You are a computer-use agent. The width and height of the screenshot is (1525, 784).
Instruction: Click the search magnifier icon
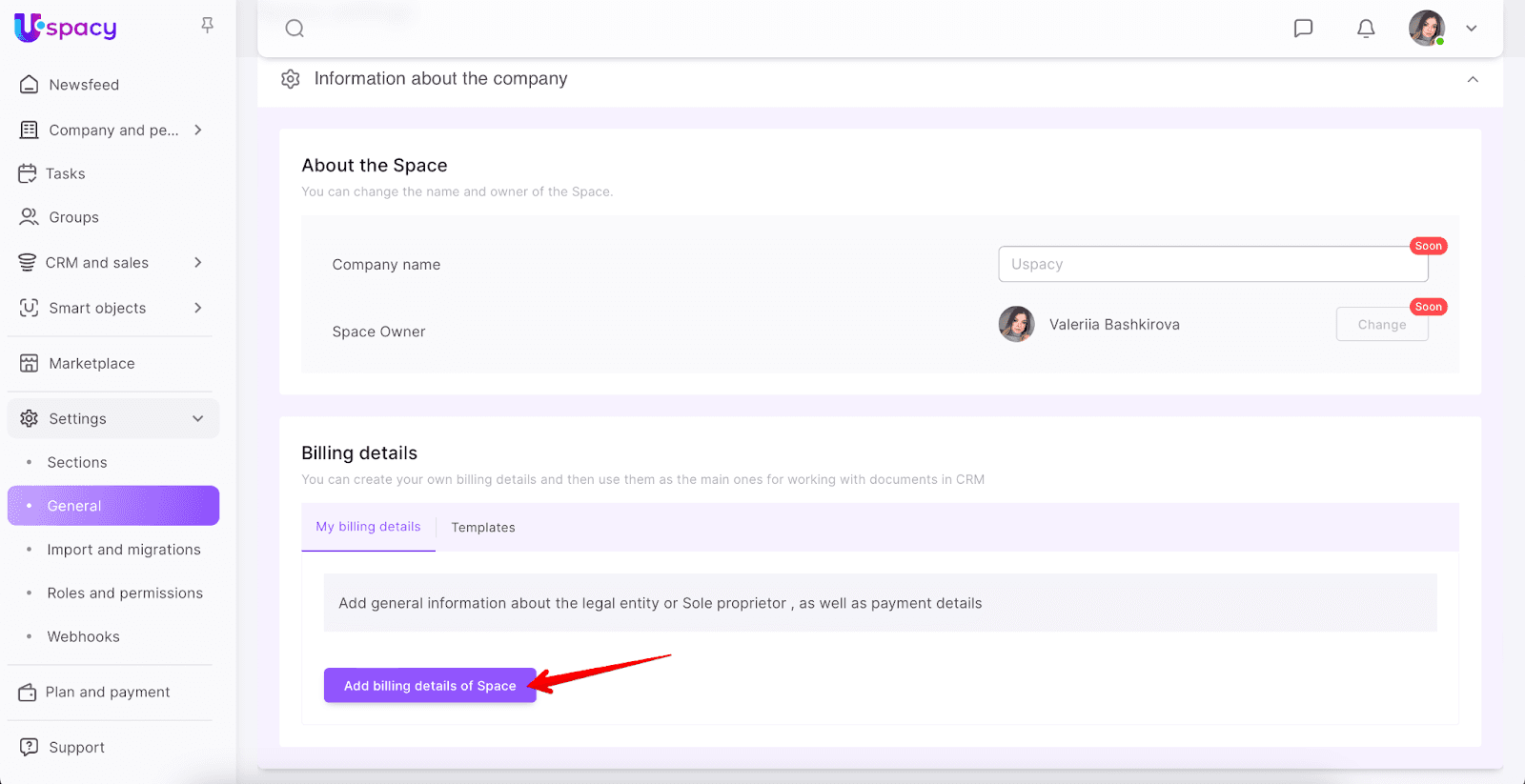tap(295, 29)
